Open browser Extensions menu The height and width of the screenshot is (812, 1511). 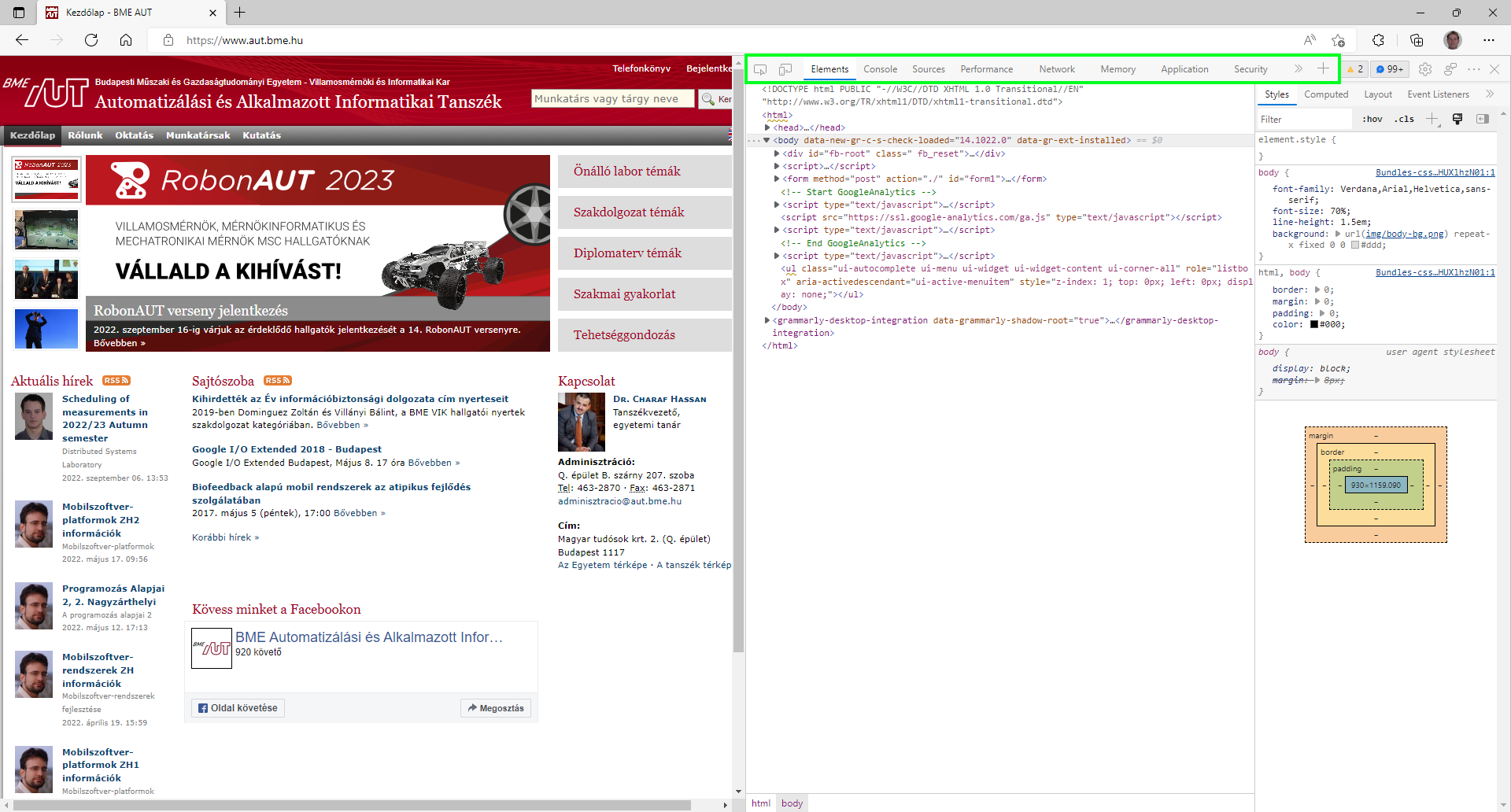point(1378,40)
